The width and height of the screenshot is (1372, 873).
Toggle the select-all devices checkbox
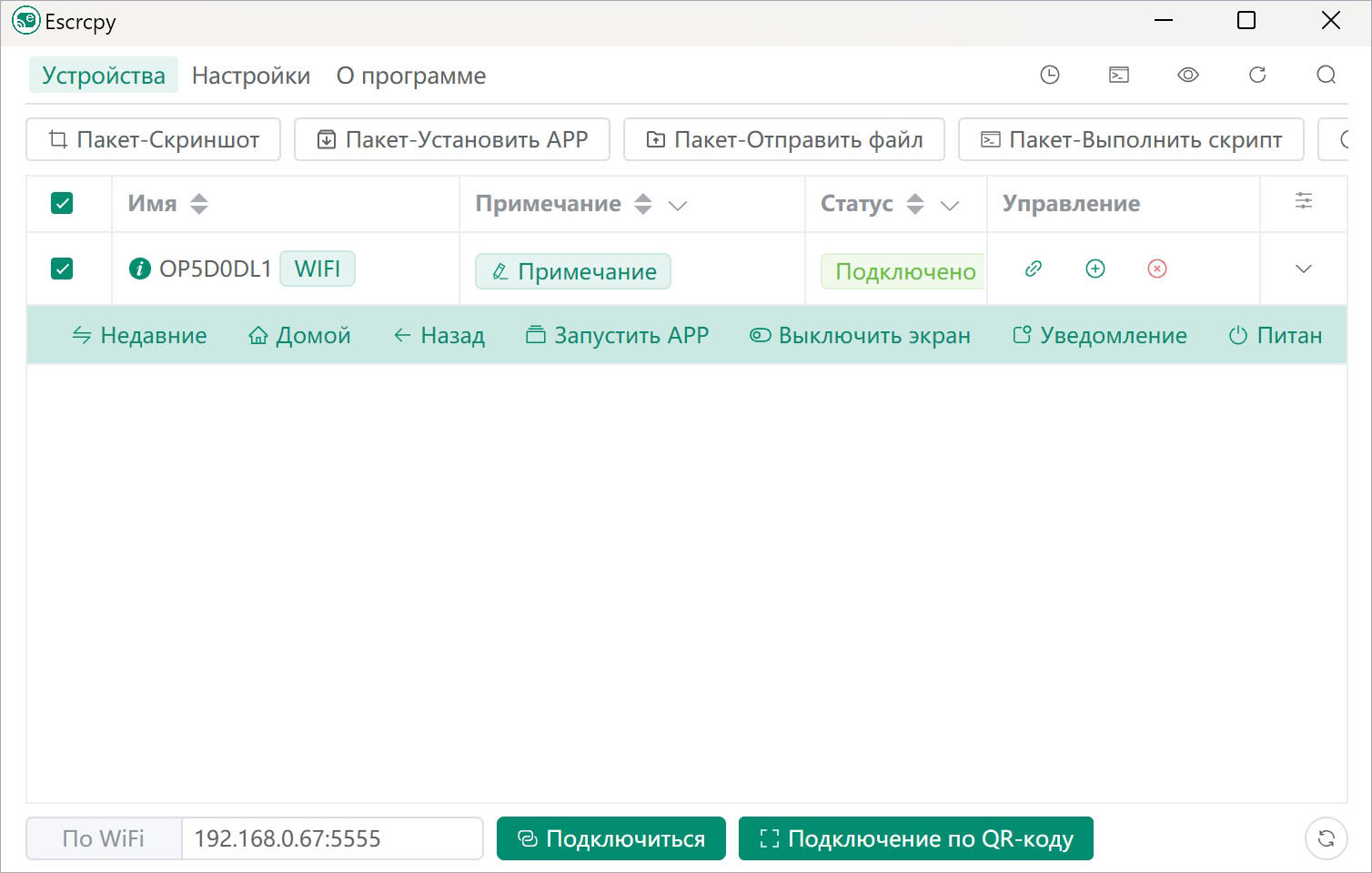[62, 203]
